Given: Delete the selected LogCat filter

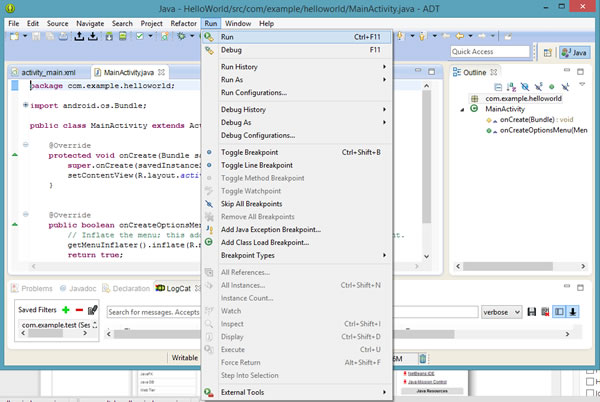Looking at the screenshot, I should [79, 311].
